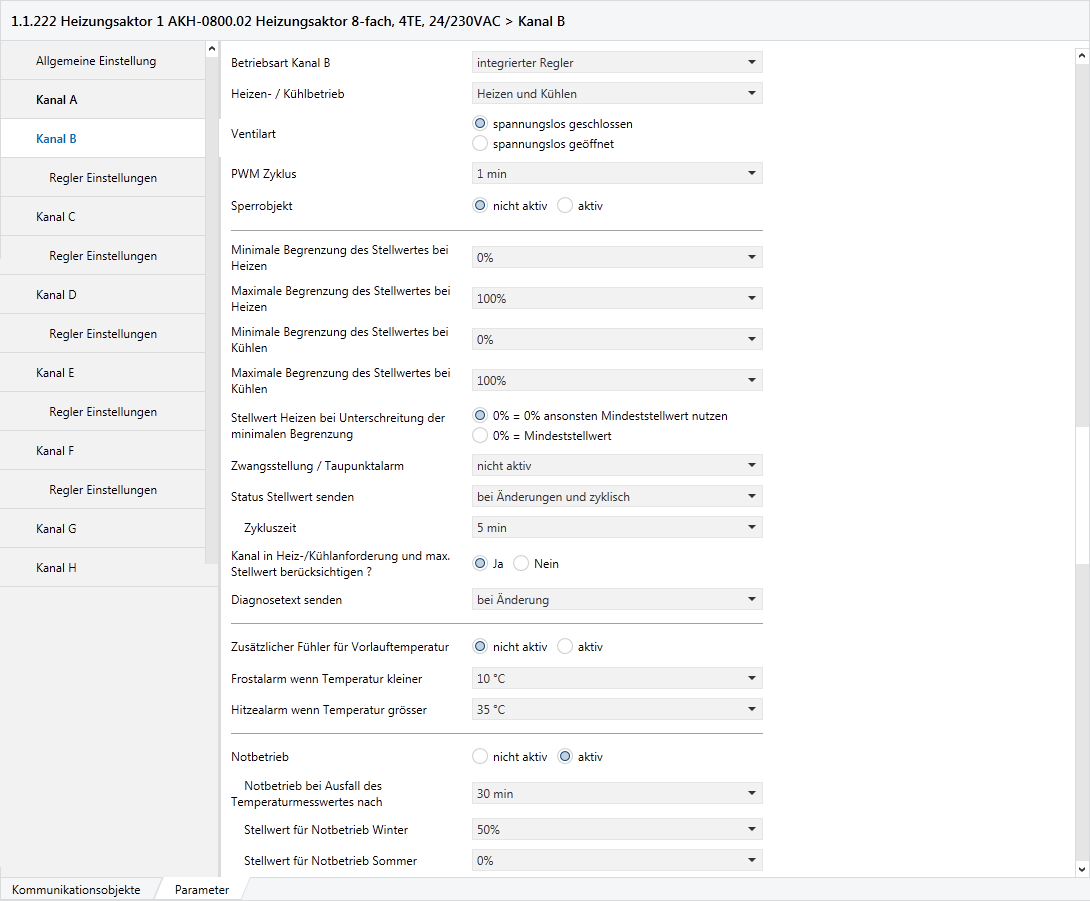Open the Betriebsart Kanal B dropdown
1090x901 pixels.
(x=617, y=63)
